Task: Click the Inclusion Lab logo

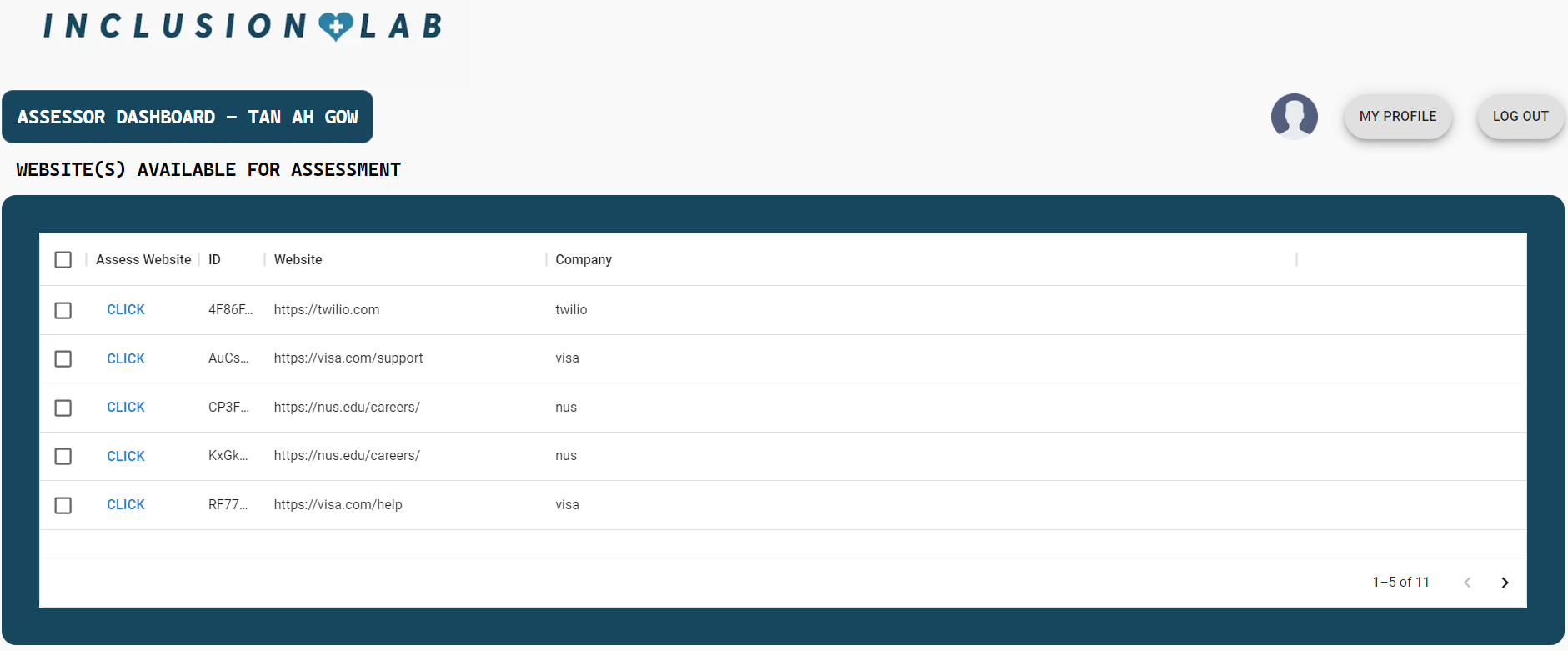Action: (243, 27)
